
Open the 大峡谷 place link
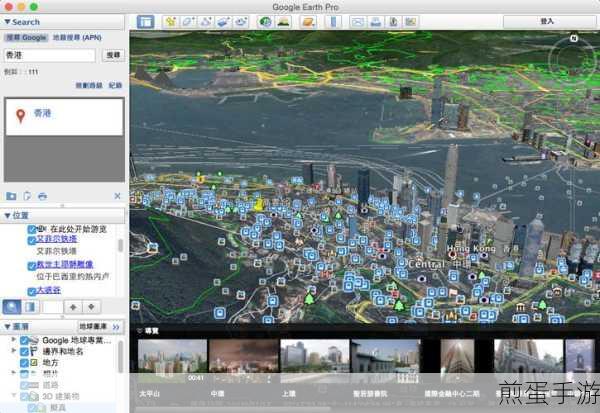pos(49,290)
